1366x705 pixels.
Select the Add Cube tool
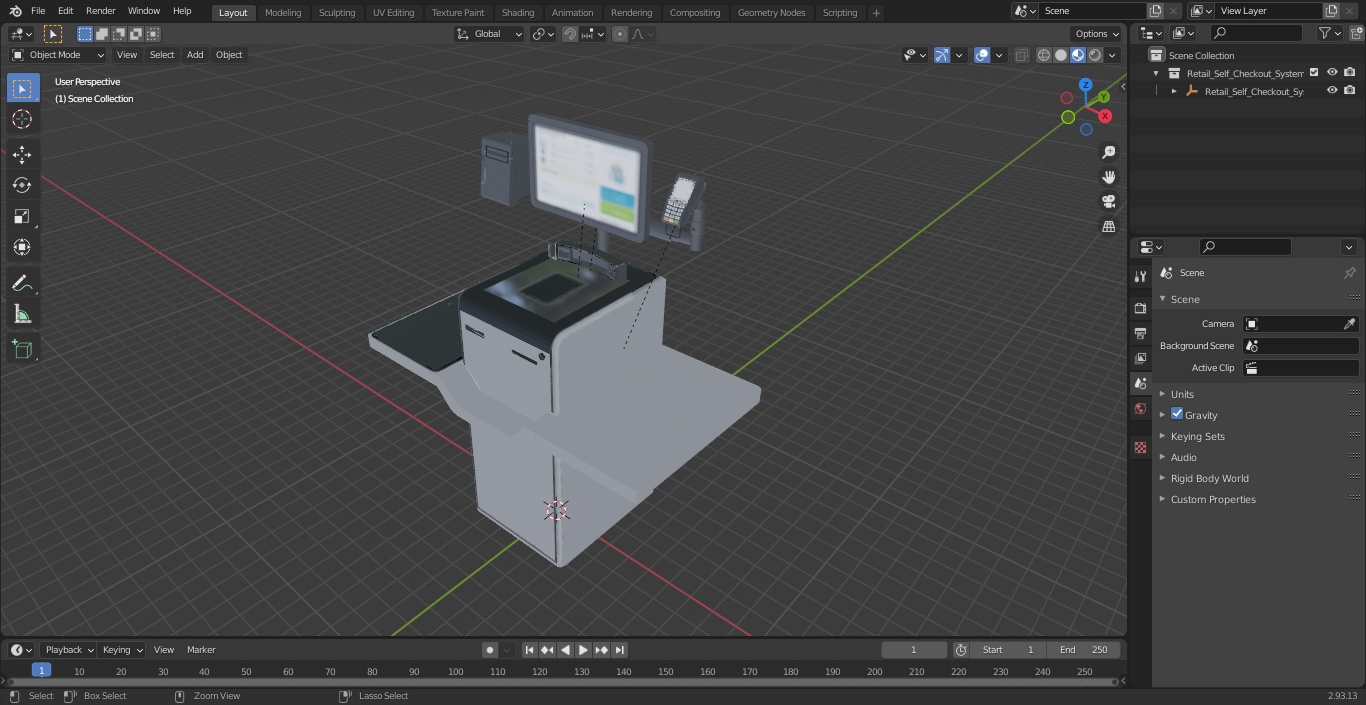coord(22,349)
